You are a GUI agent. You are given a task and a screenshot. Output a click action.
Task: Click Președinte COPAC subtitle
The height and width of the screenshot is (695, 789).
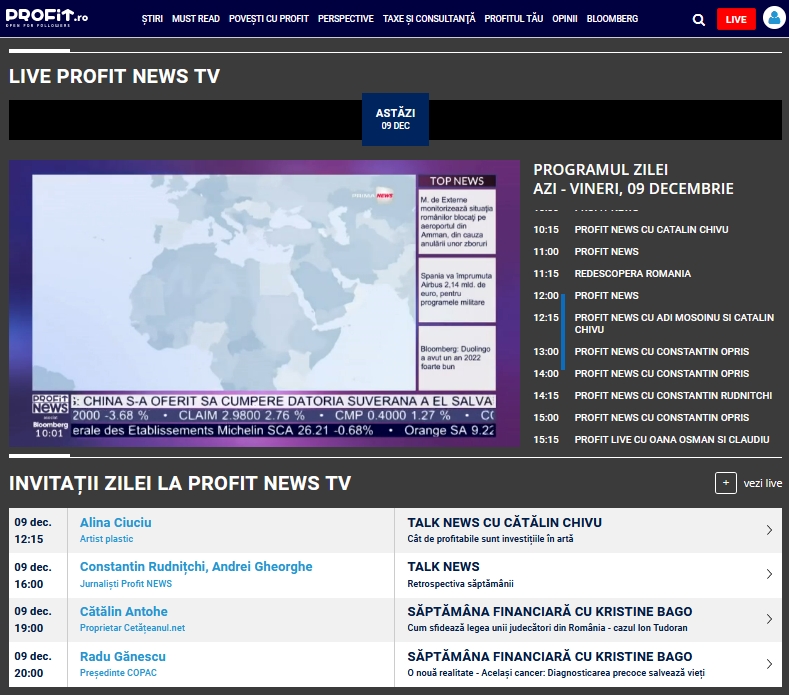(118, 672)
